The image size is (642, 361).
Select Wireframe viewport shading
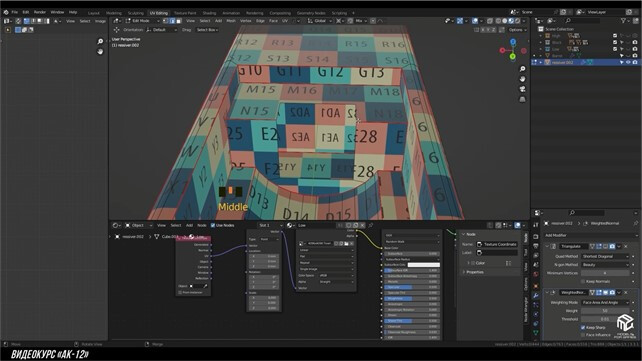tap(498, 20)
